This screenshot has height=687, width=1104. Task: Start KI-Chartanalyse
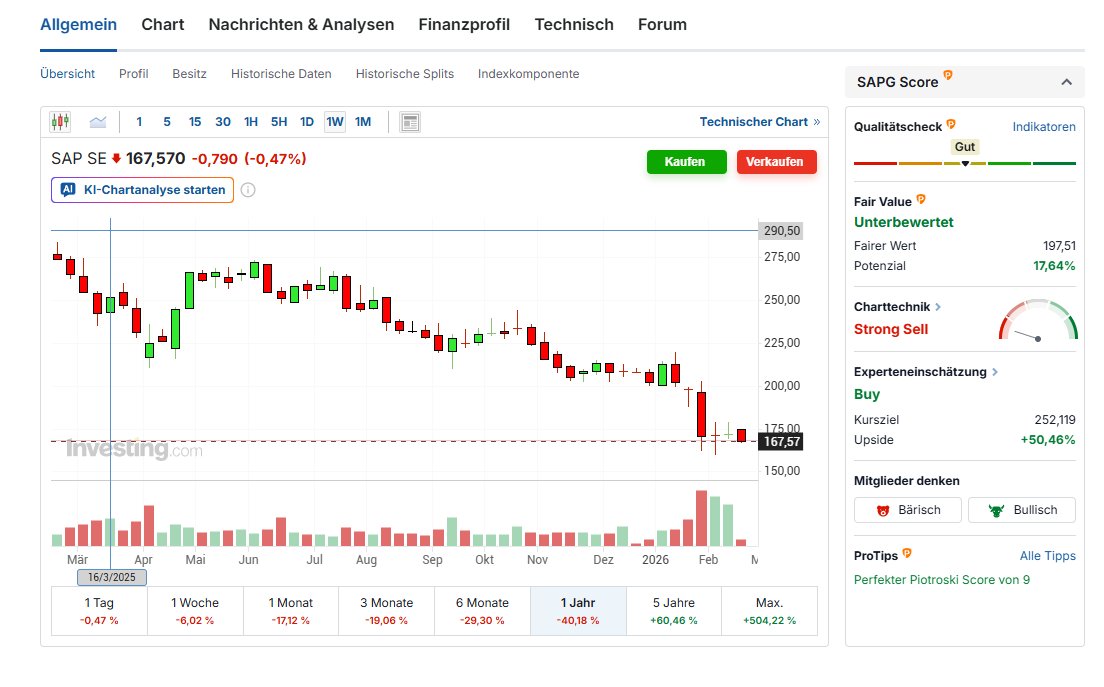(142, 190)
